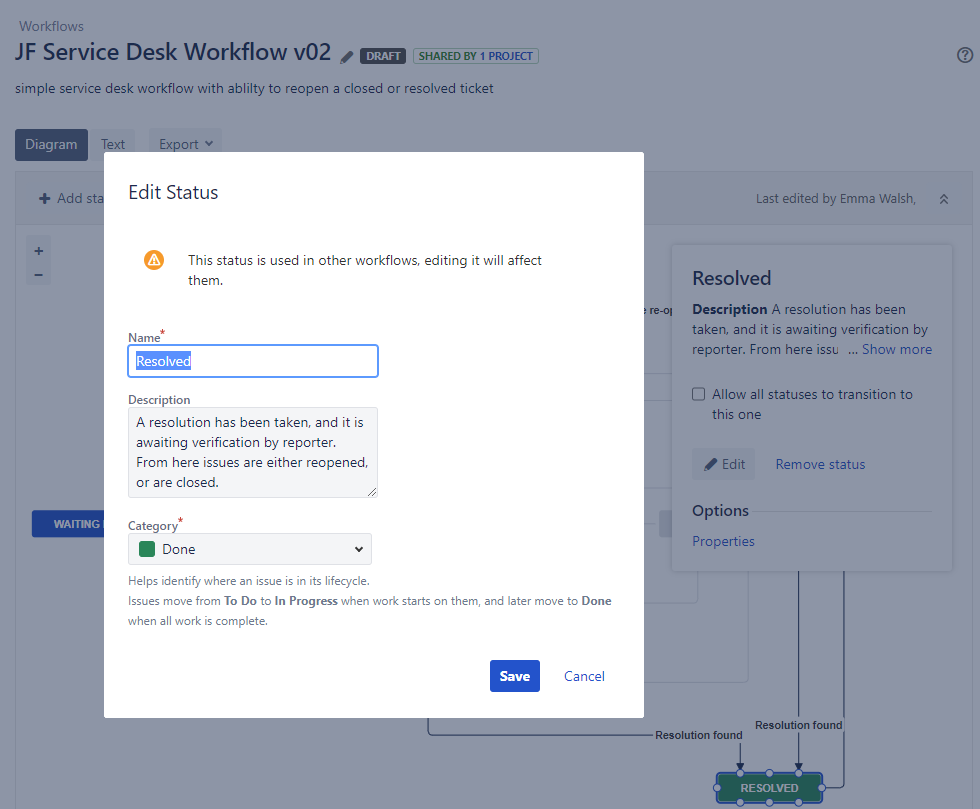Viewport: 980px width, 809px height.
Task: Cancel editing the status
Action: coord(583,676)
